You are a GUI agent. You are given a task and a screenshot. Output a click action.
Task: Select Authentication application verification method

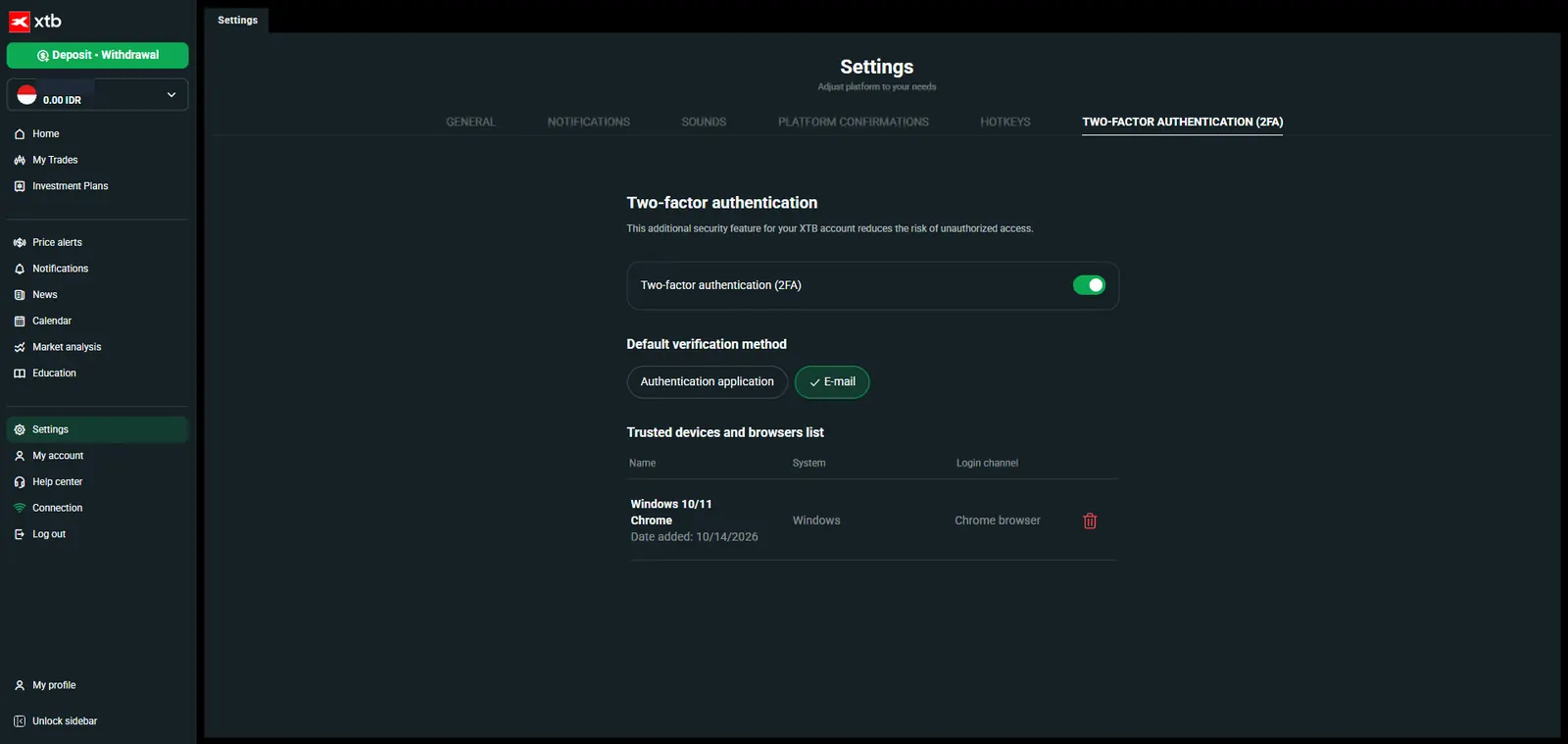[x=707, y=382]
